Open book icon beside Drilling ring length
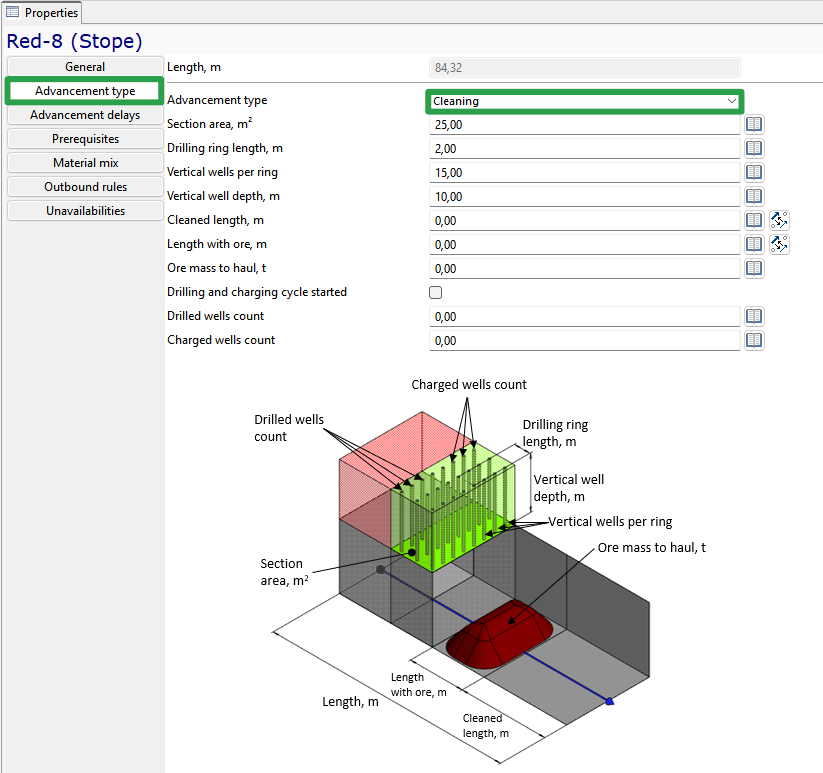The image size is (823, 773). coord(754,149)
